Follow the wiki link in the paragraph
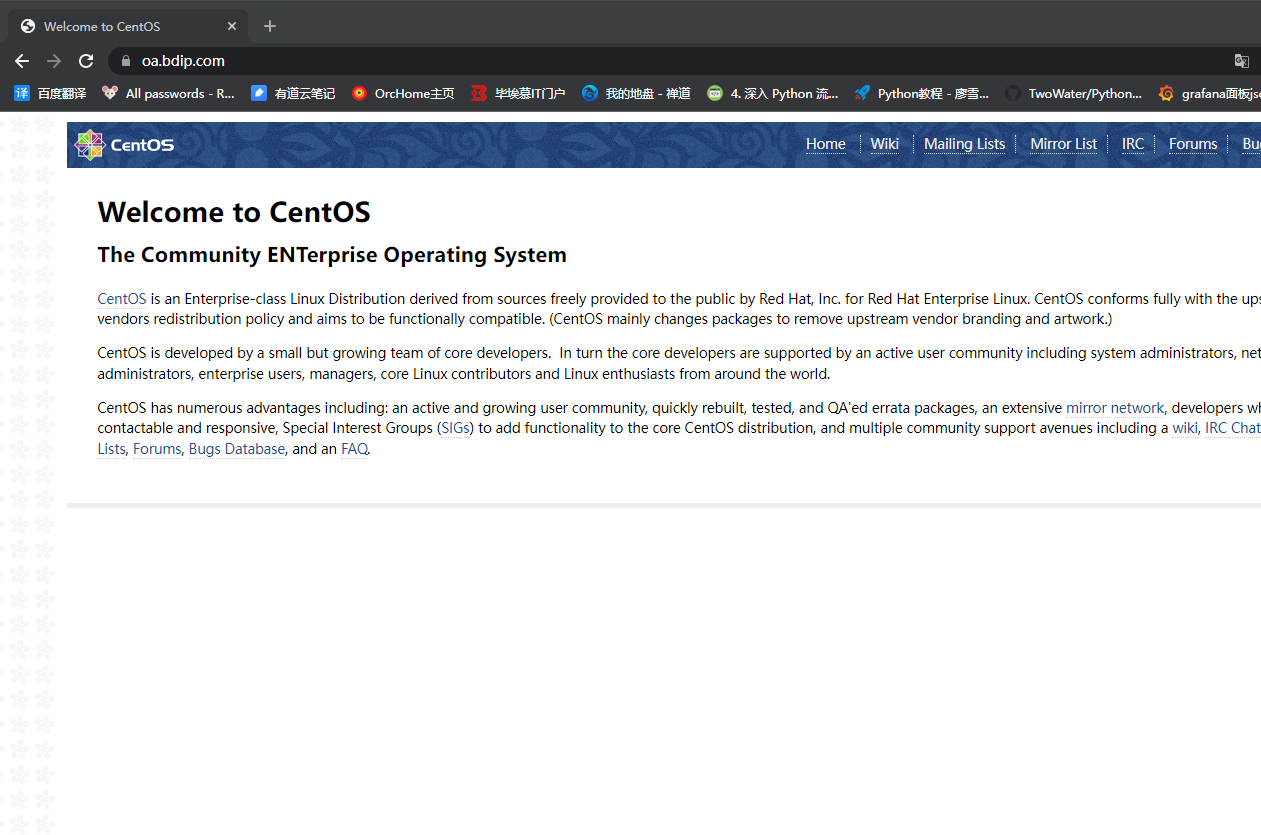The height and width of the screenshot is (835, 1261). [x=1185, y=428]
